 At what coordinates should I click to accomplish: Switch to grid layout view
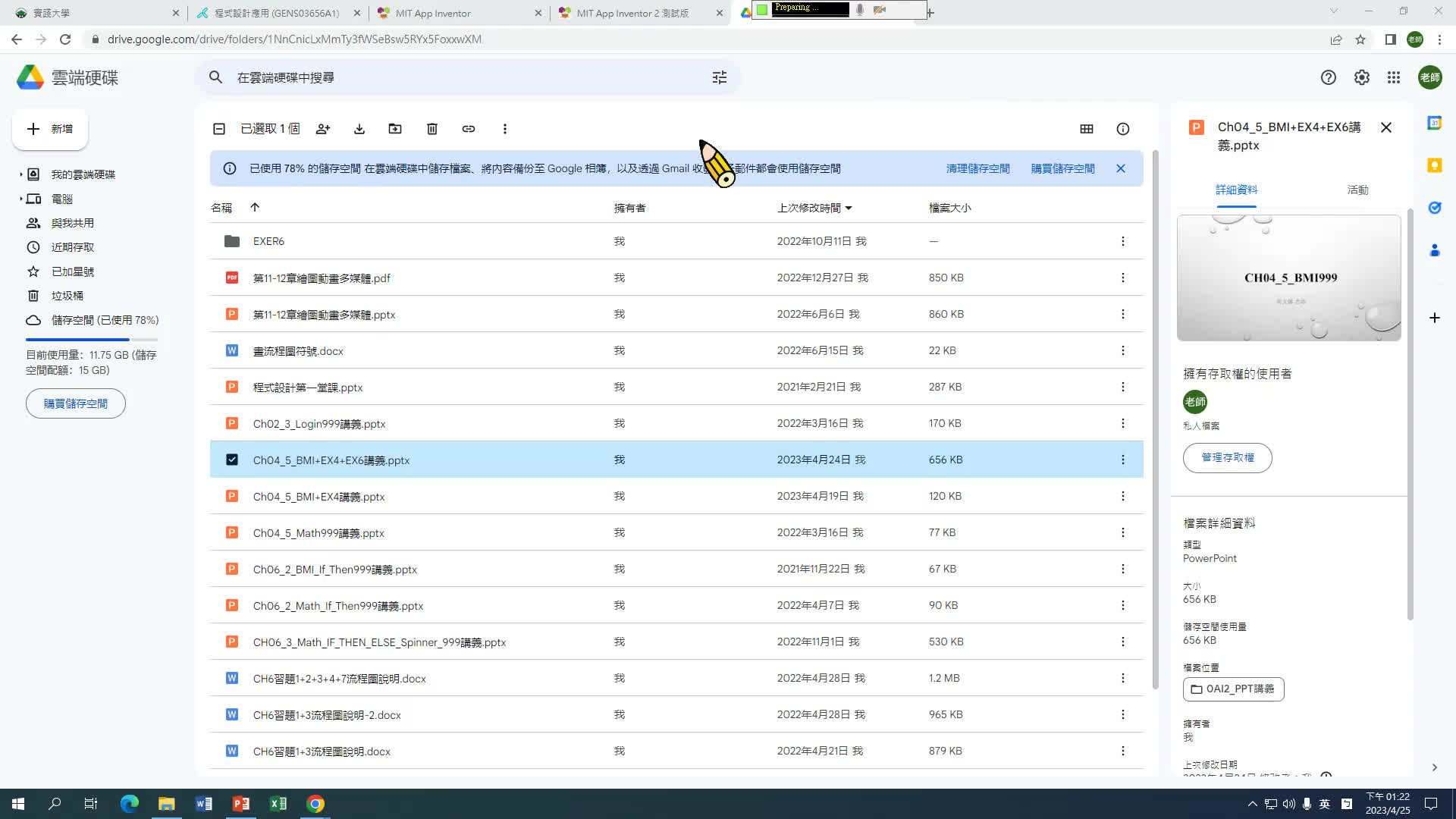point(1087,129)
